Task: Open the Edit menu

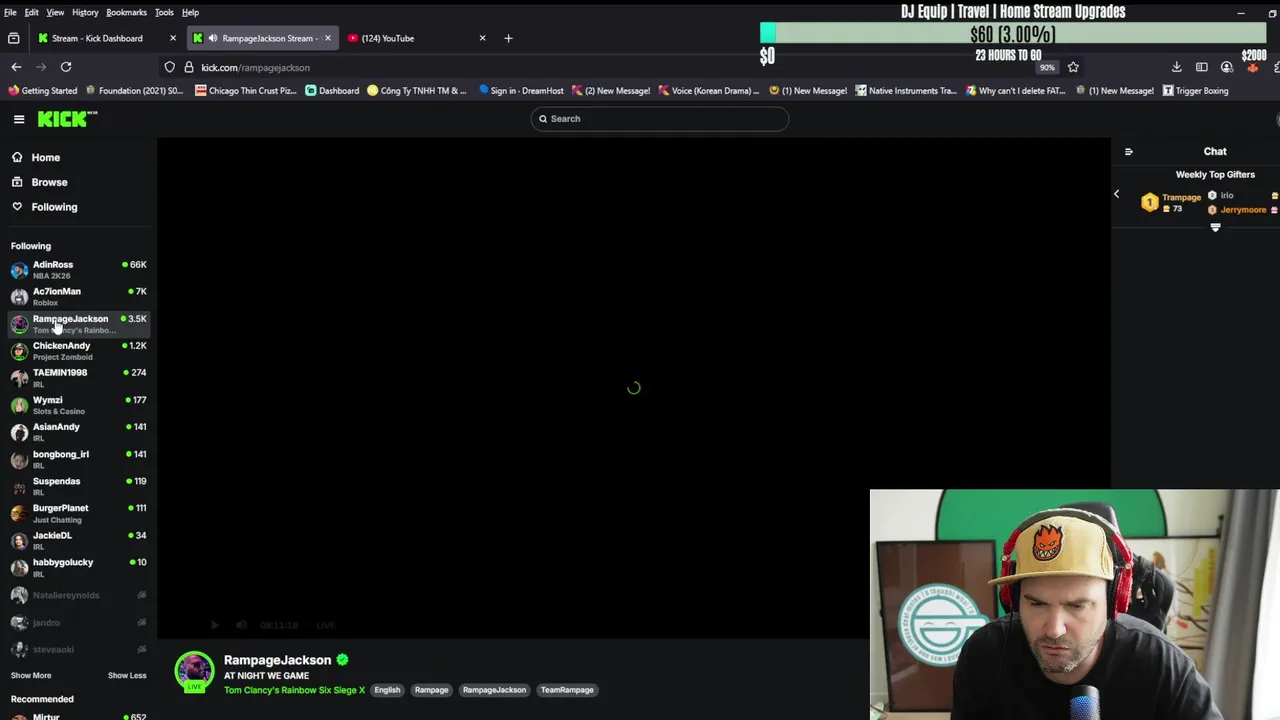Action: (32, 12)
